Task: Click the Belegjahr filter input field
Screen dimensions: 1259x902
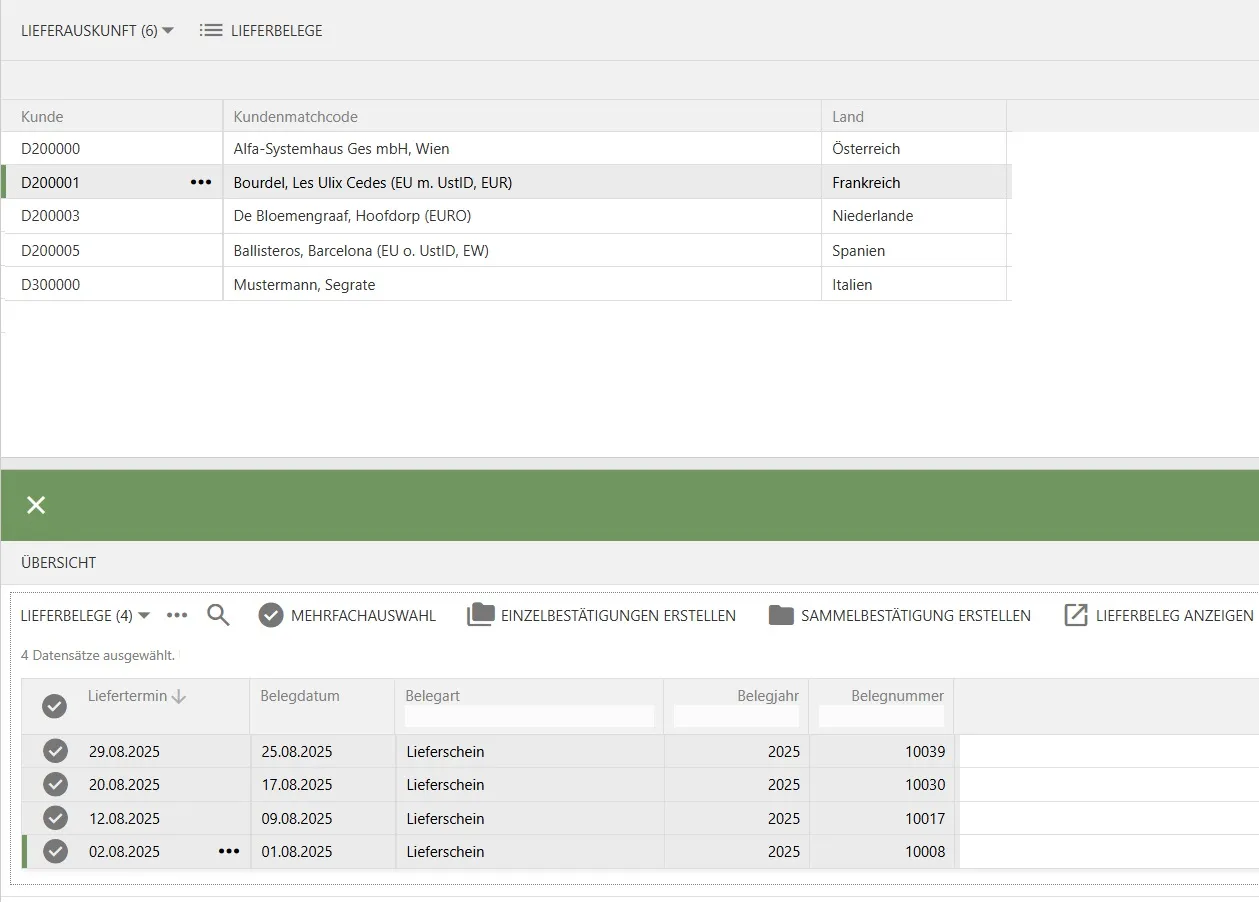Action: 736,716
